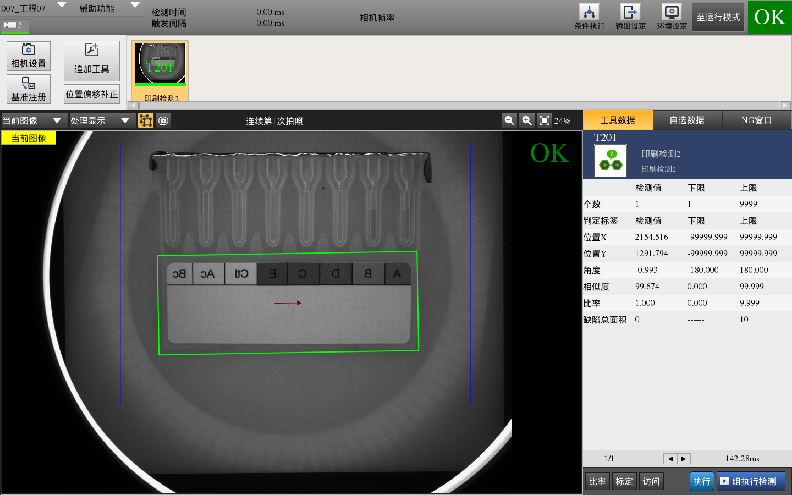Click the 访问 access button
This screenshot has width=792, height=495.
tap(651, 481)
